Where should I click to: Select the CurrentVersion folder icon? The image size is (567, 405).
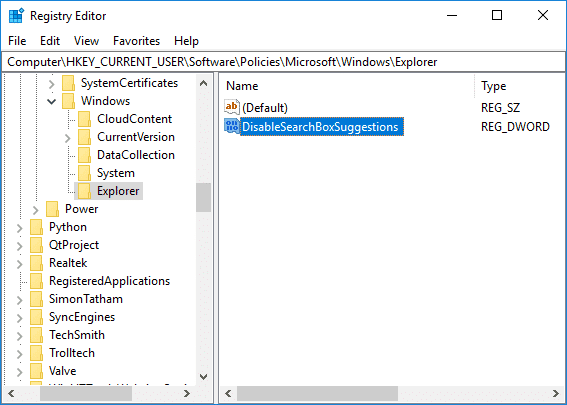[x=85, y=137]
